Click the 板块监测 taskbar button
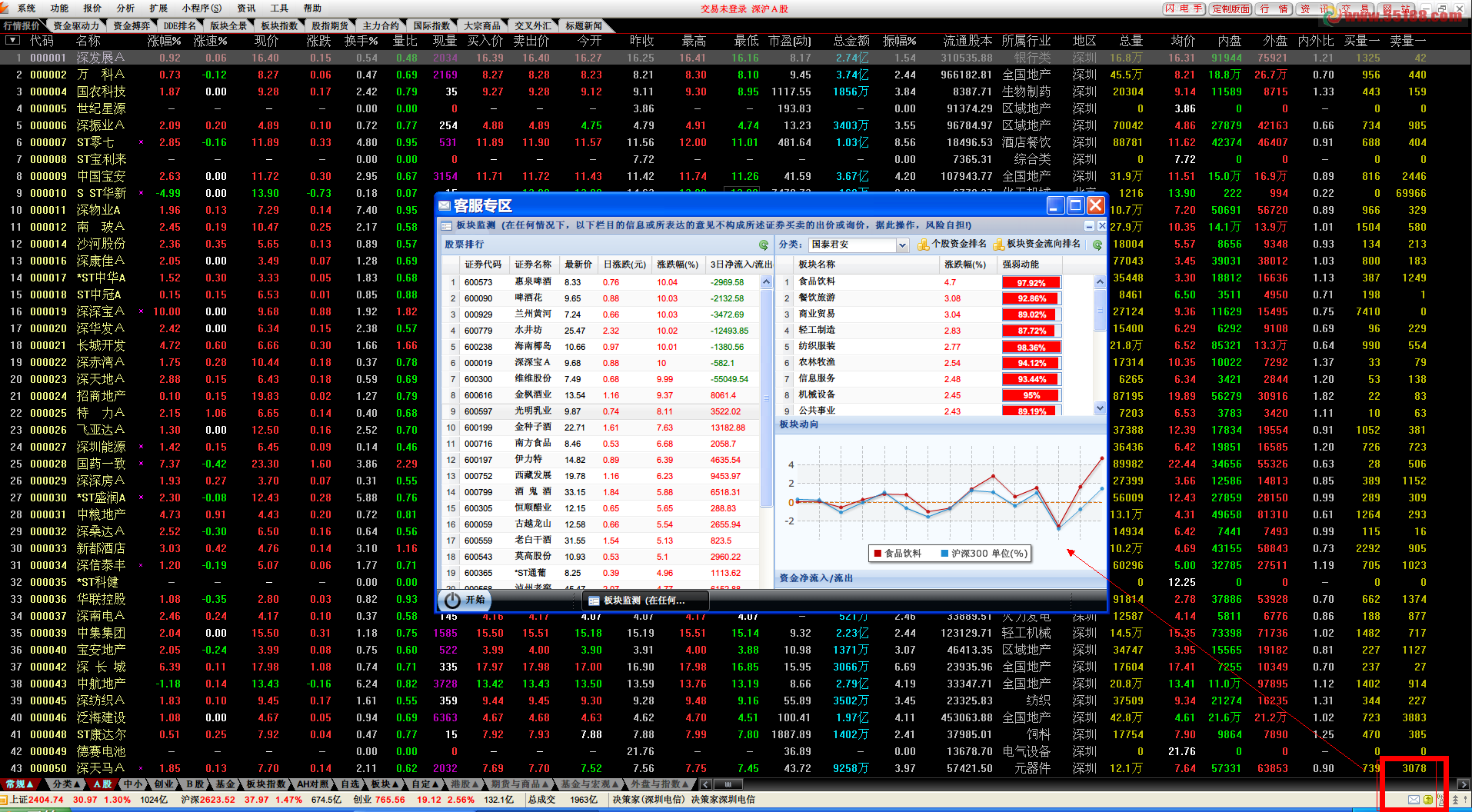1472x812 pixels. (x=644, y=601)
